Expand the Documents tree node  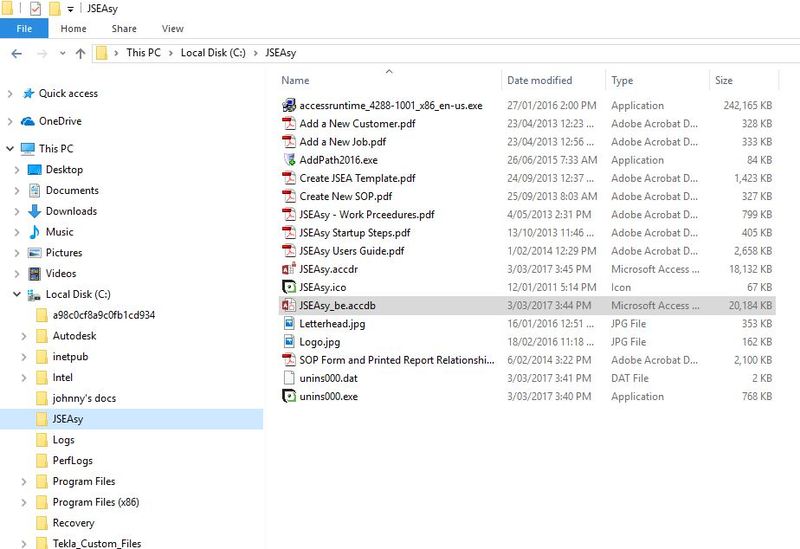point(16,191)
